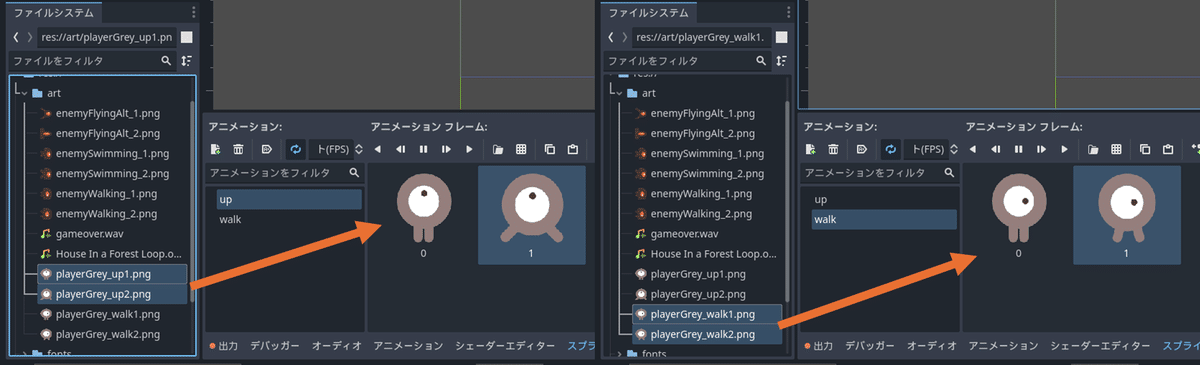Expand the fonts folder in right file tree
This screenshot has height=365, width=1200.
pos(619,354)
